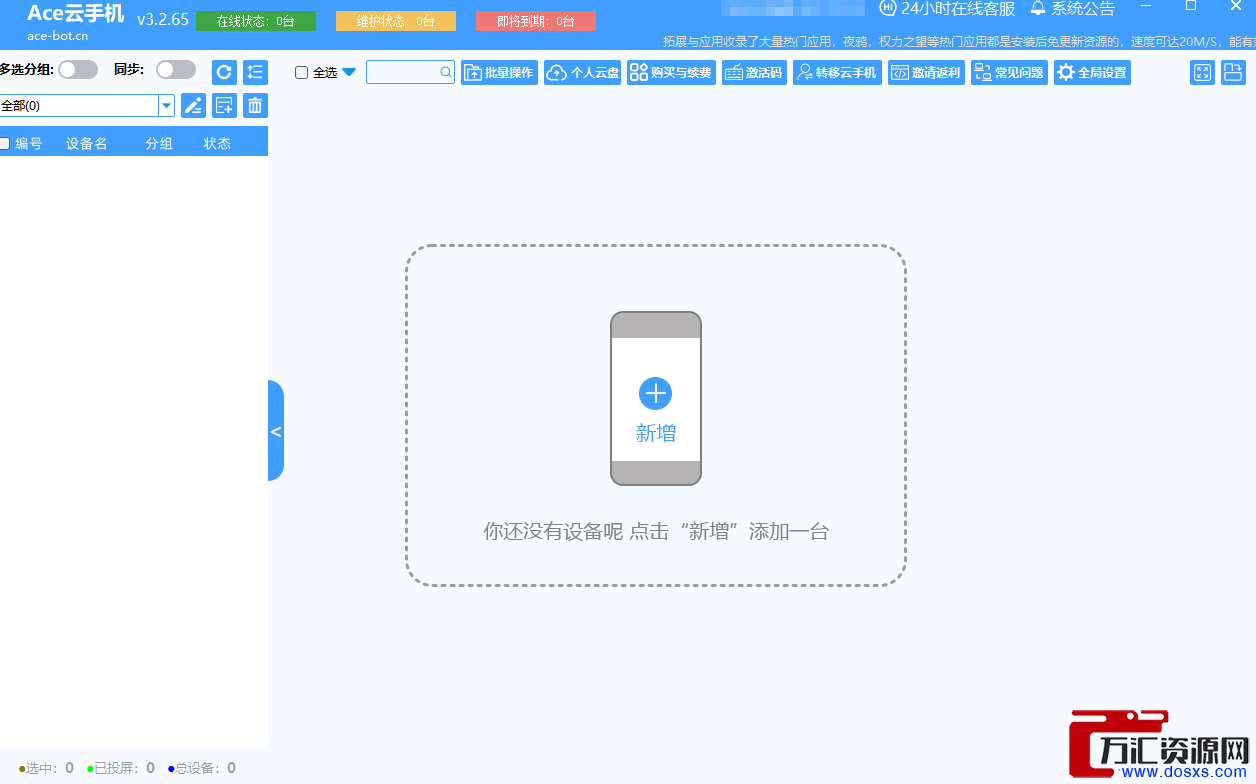Select the pencil edit-group icon
The image size is (1256, 784).
click(193, 105)
